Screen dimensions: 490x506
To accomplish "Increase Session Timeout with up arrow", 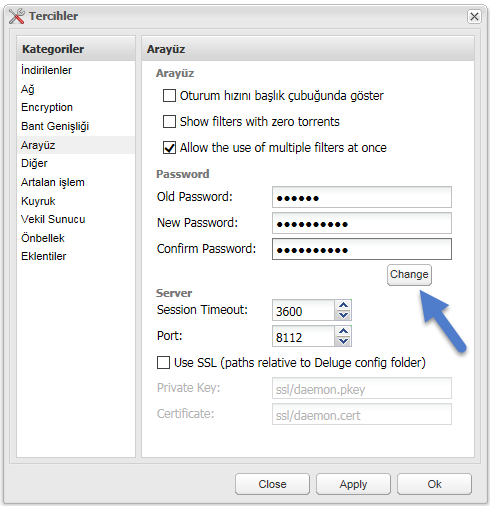I will (x=343, y=305).
